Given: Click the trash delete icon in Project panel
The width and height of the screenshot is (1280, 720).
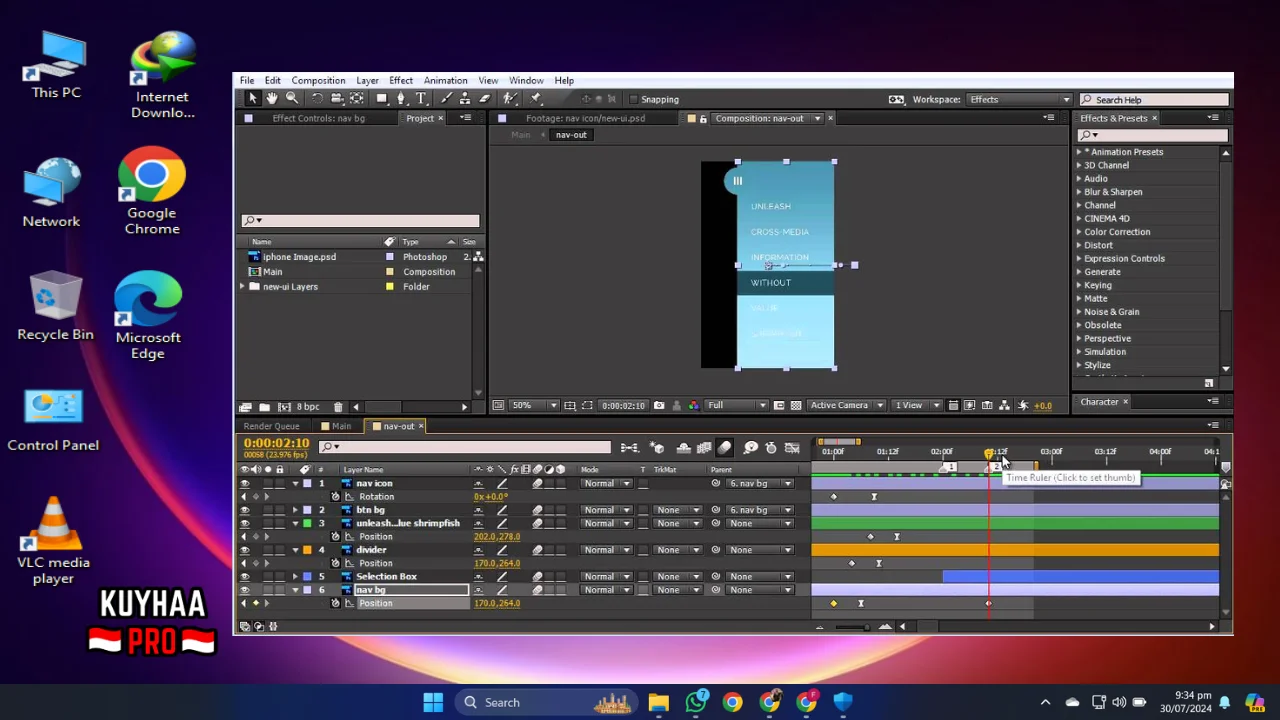Looking at the screenshot, I should tap(338, 407).
